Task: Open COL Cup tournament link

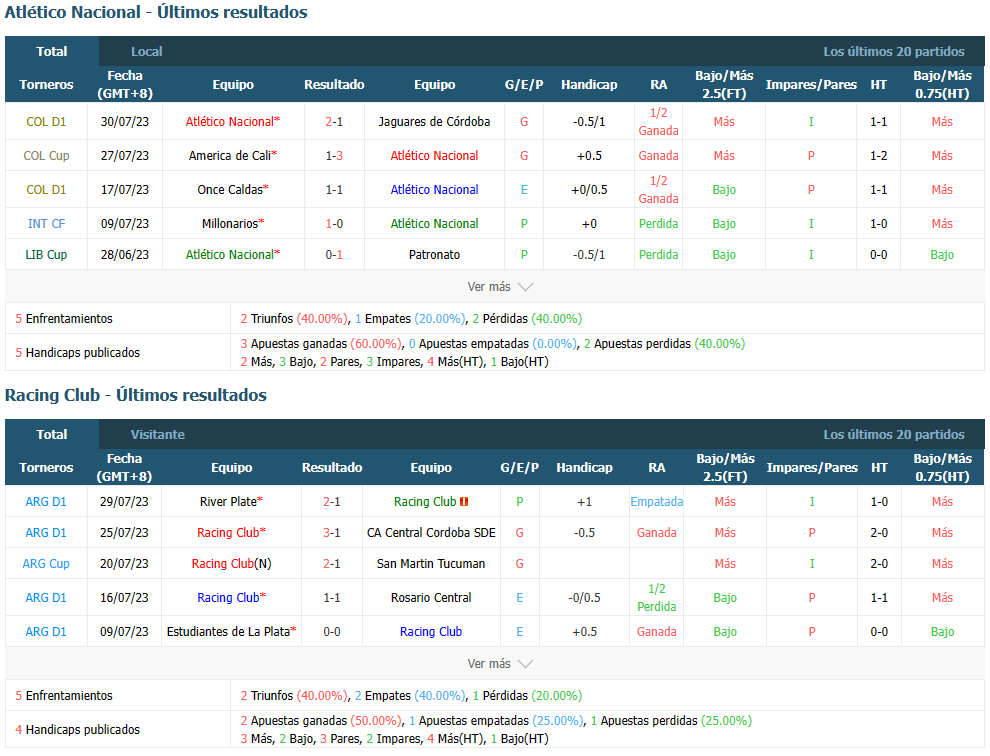Action: coord(46,156)
